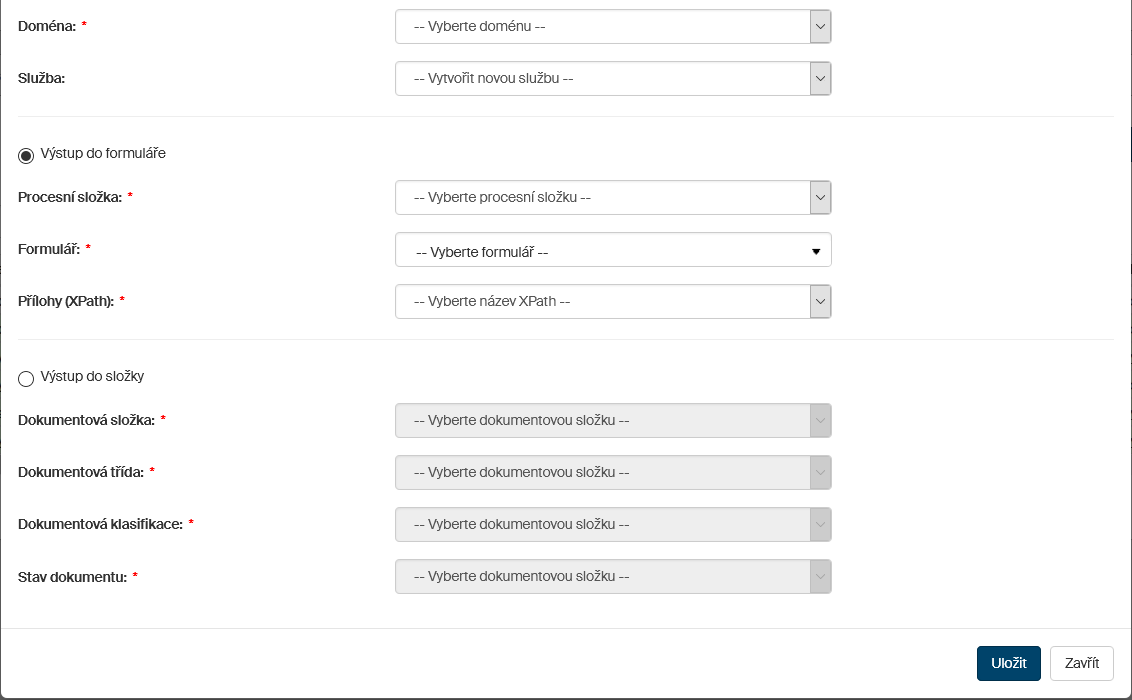Select the 'Výstup do formuláře' radio button
This screenshot has height=700, width=1132.
click(x=26, y=155)
